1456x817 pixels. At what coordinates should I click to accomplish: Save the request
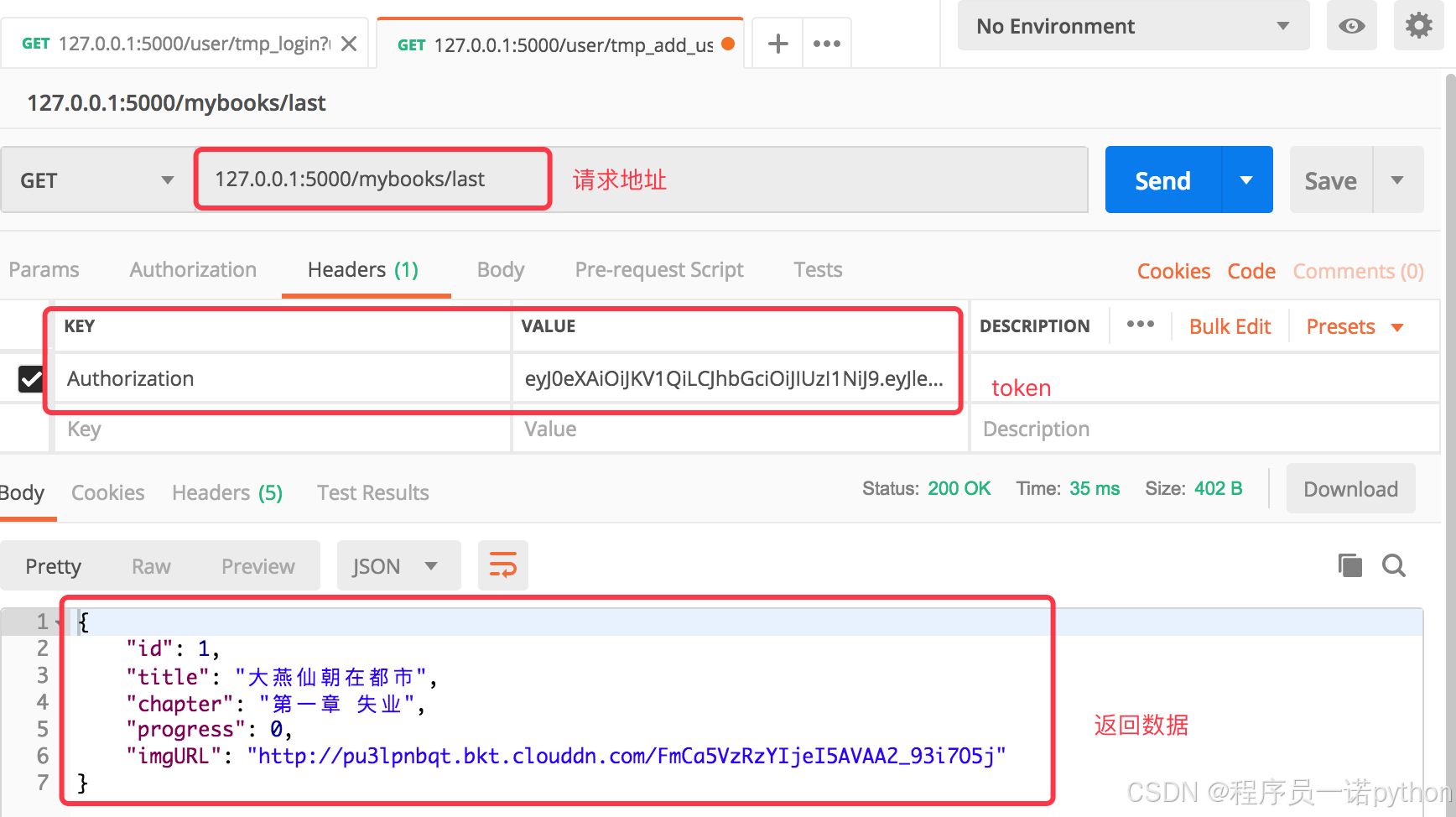(1330, 180)
